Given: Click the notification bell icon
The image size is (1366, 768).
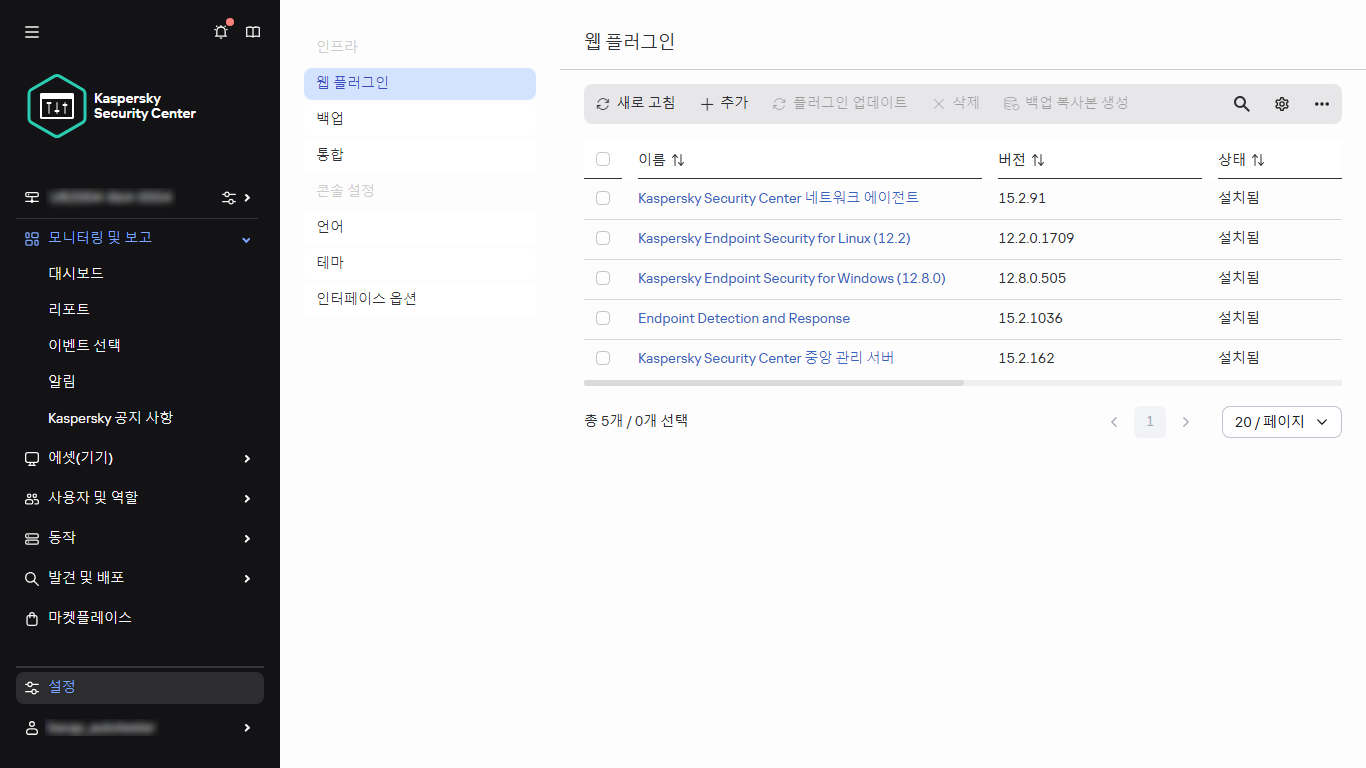Looking at the screenshot, I should point(220,31).
